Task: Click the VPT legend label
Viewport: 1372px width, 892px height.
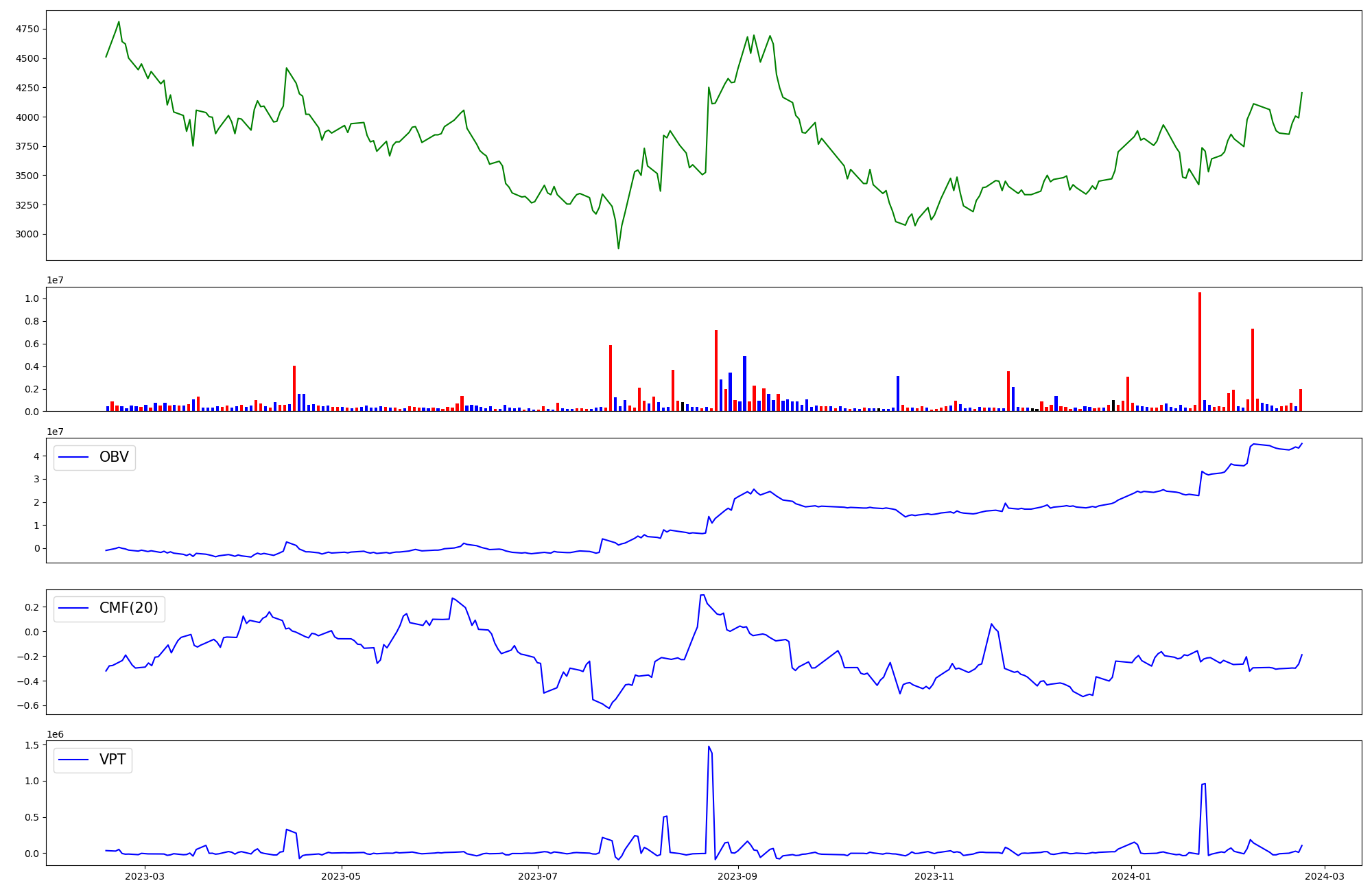Action: tap(113, 760)
